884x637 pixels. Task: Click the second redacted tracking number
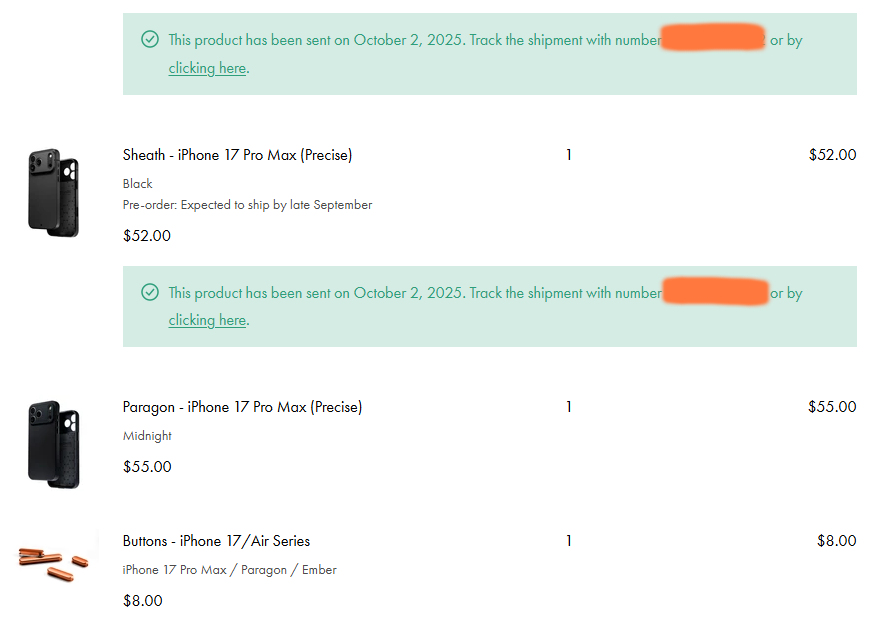coord(716,291)
